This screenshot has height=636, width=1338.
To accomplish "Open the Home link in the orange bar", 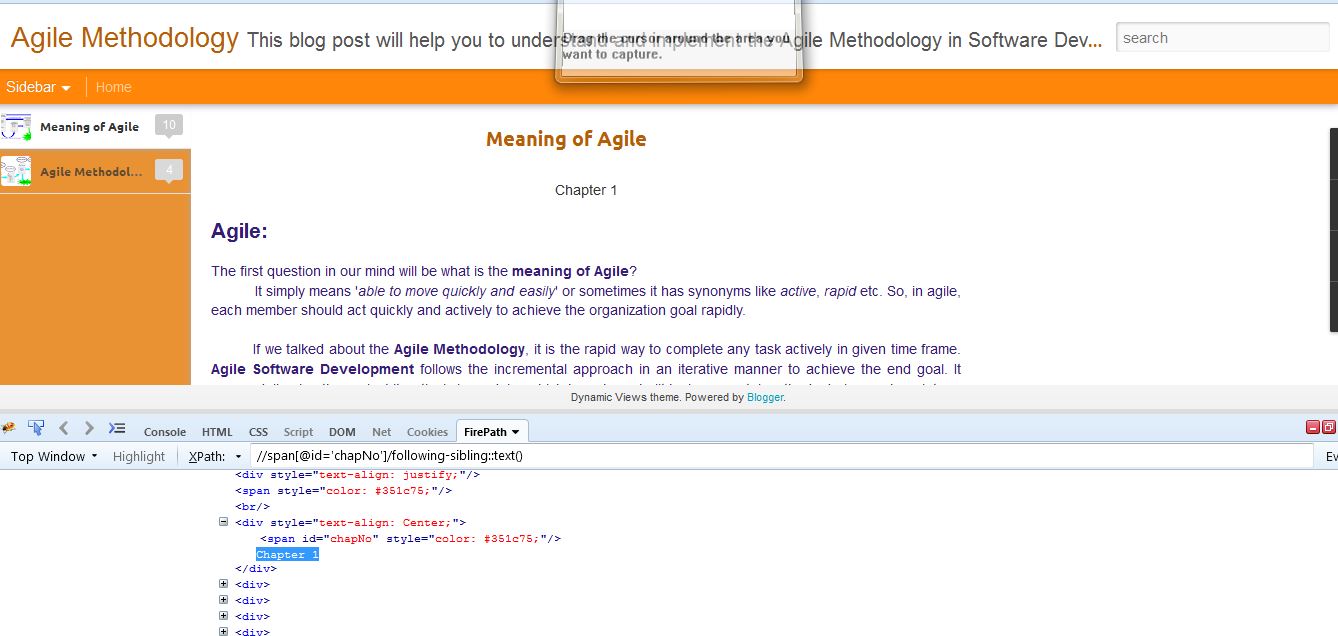I will 113,87.
